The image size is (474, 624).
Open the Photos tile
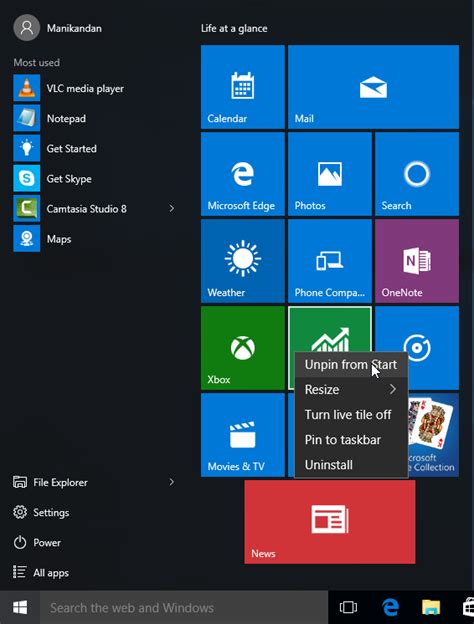click(x=330, y=174)
